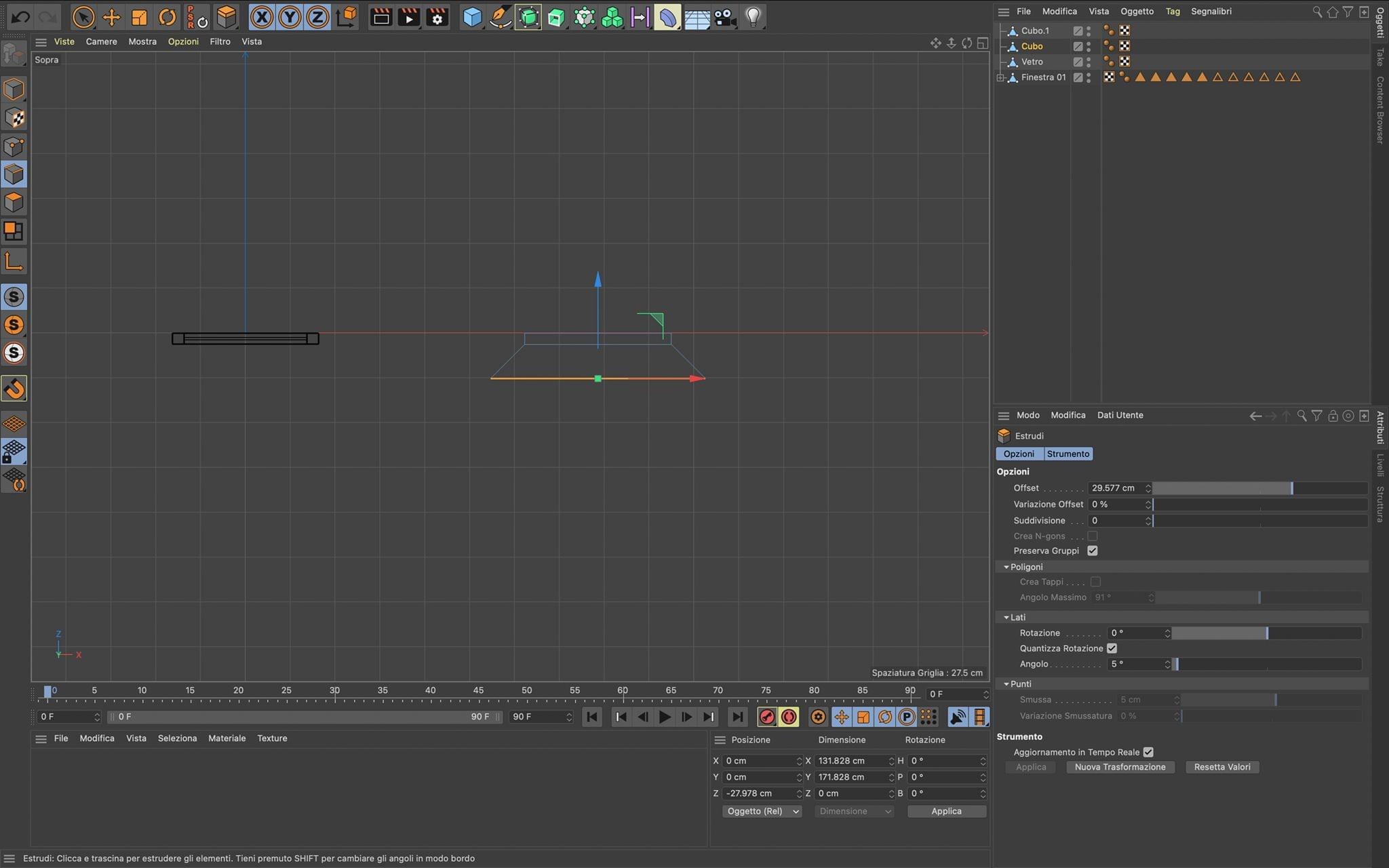Select the Move tool
This screenshot has height=868, width=1389.
(111, 17)
